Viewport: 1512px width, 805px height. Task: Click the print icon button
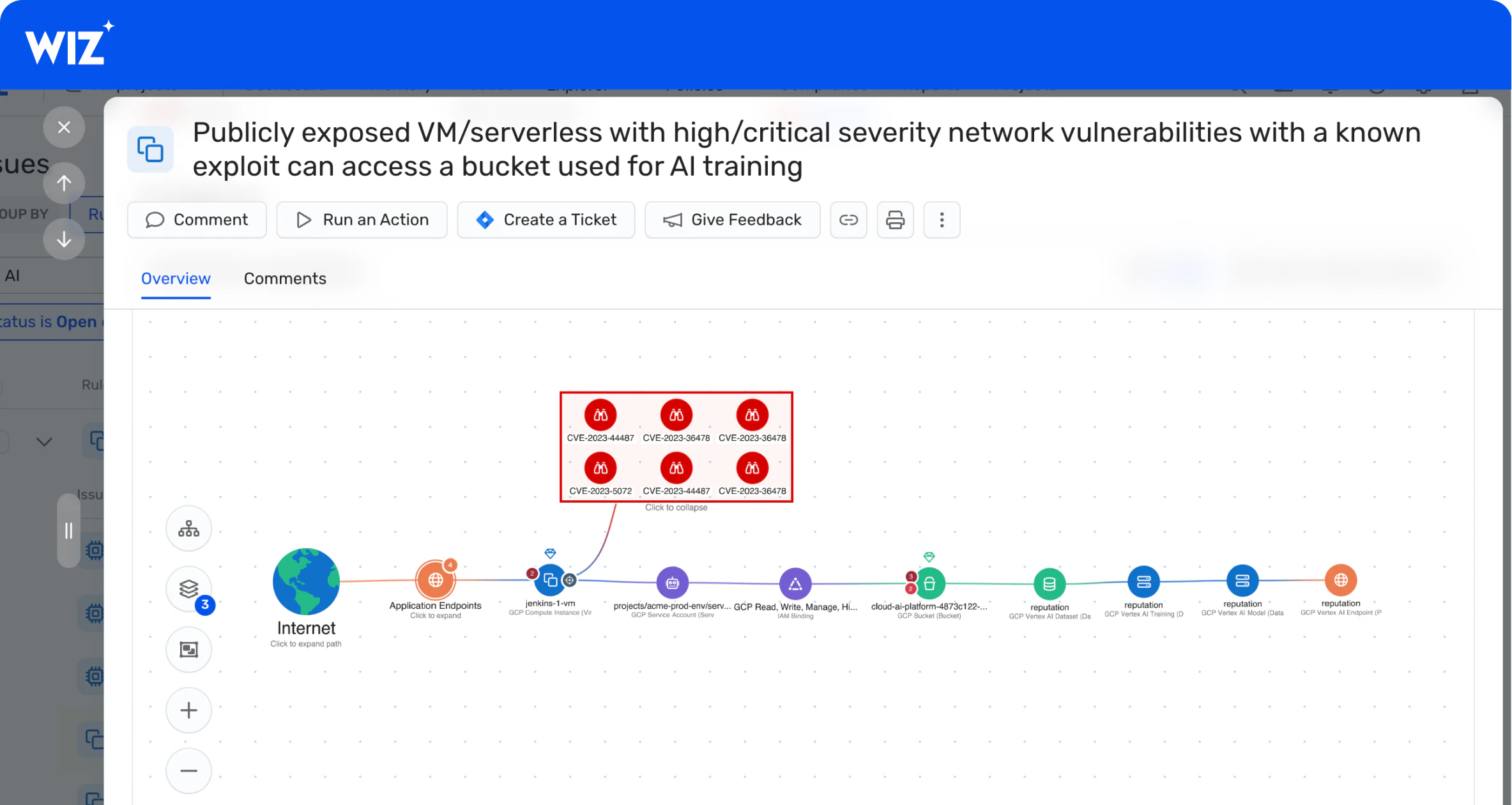[x=893, y=219]
